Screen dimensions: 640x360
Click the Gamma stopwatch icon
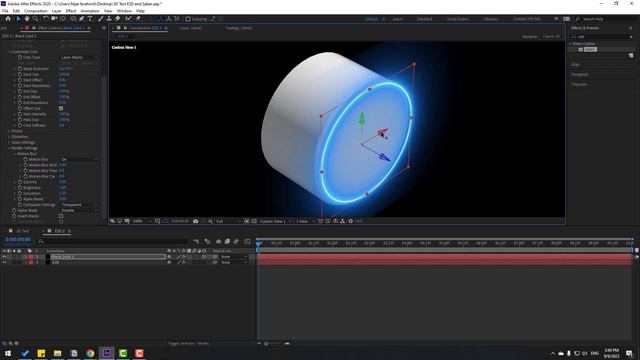20,182
